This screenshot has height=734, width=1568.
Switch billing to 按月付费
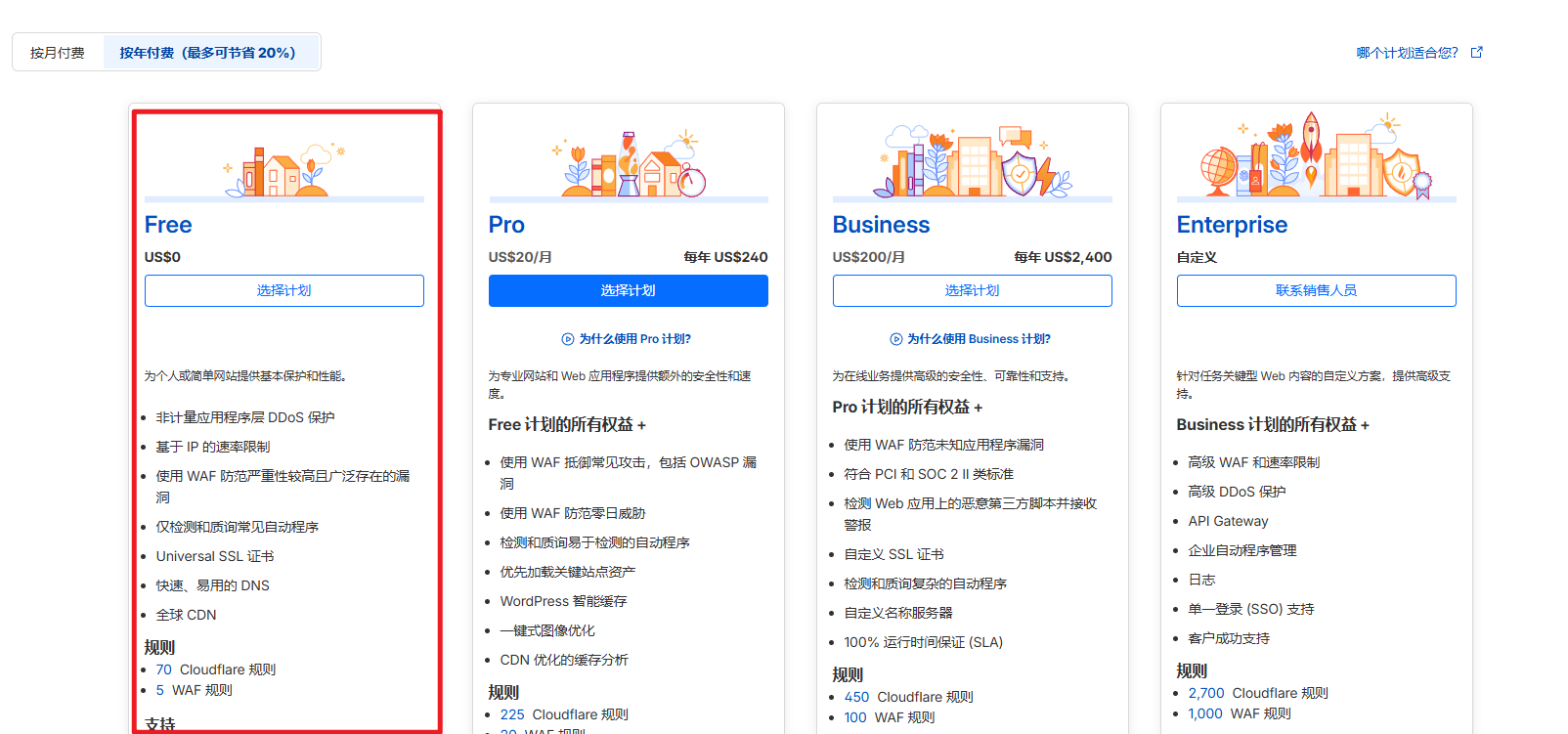58,52
